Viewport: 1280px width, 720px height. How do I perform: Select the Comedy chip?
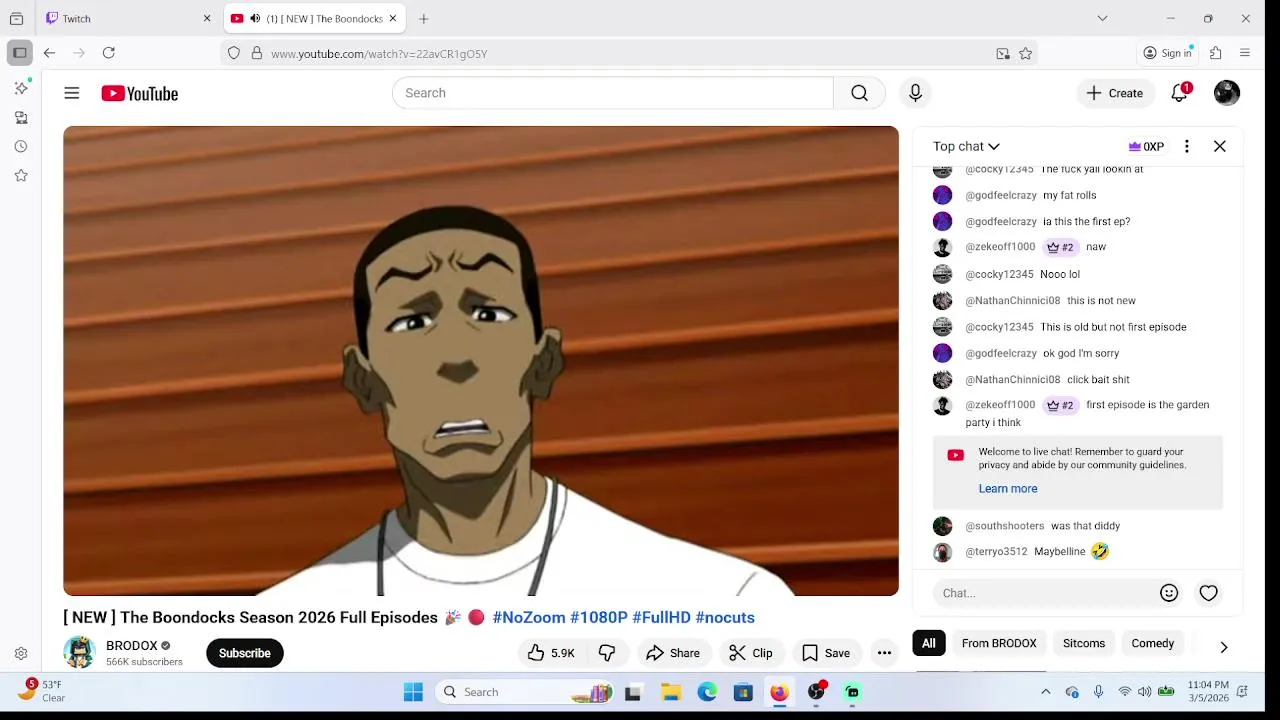pyautogui.click(x=1153, y=643)
